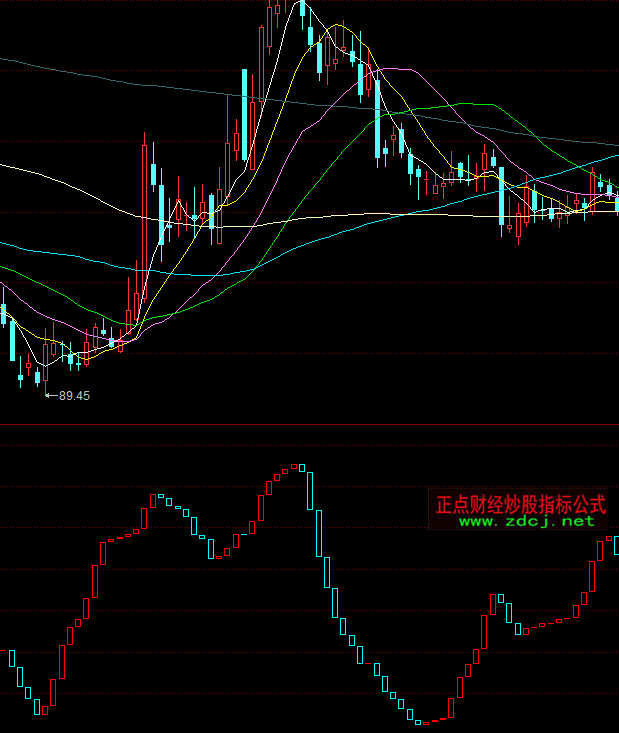Click the first trough at left of indicator panel
The width and height of the screenshot is (619, 733).
coord(43,709)
